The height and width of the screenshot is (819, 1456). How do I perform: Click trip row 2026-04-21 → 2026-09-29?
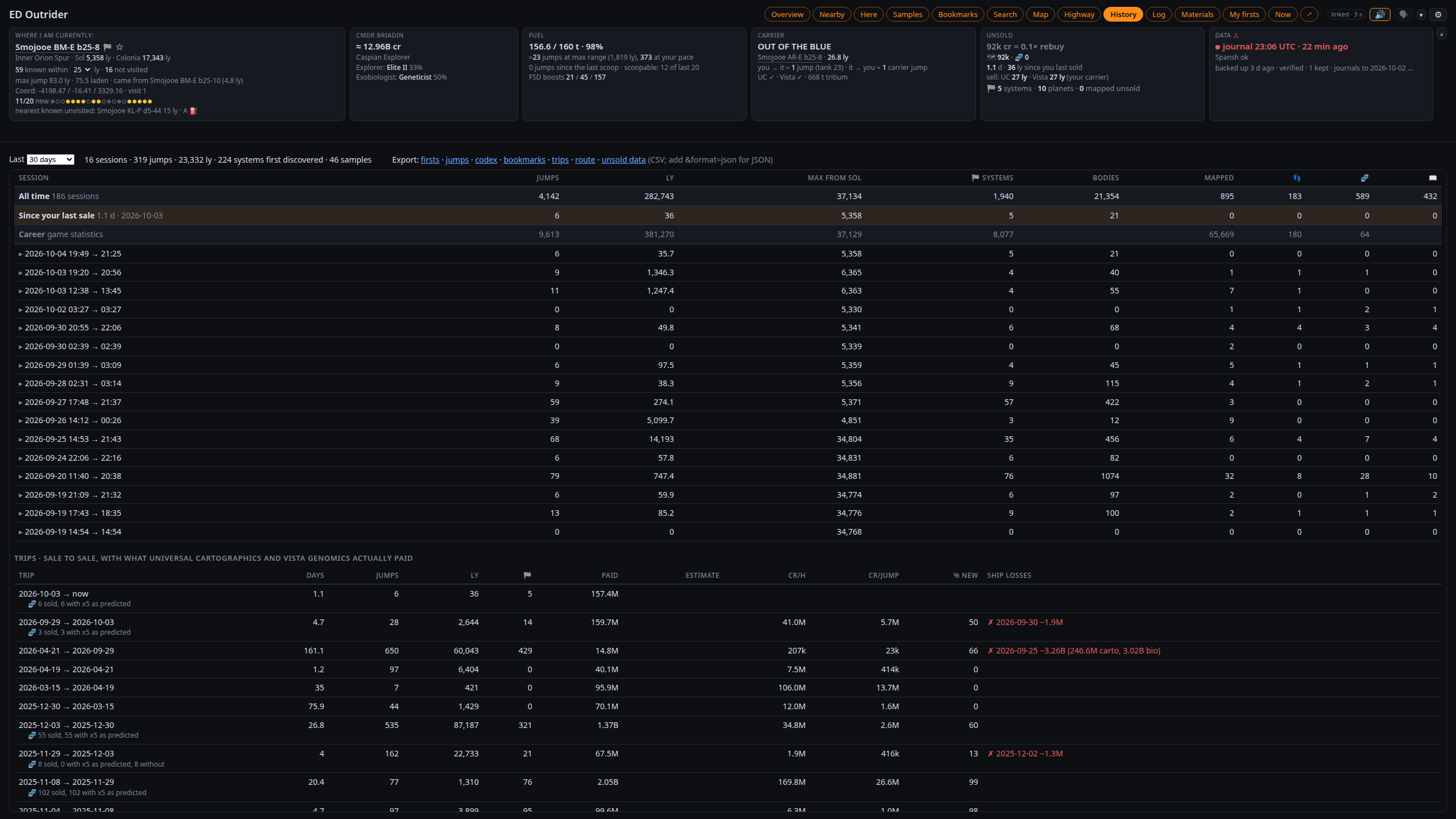727,651
